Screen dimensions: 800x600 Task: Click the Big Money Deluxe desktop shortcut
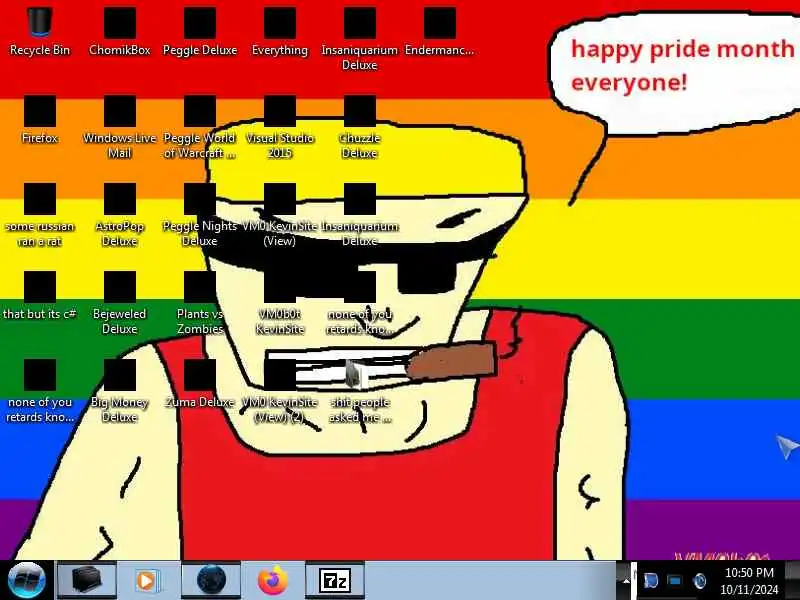point(120,391)
